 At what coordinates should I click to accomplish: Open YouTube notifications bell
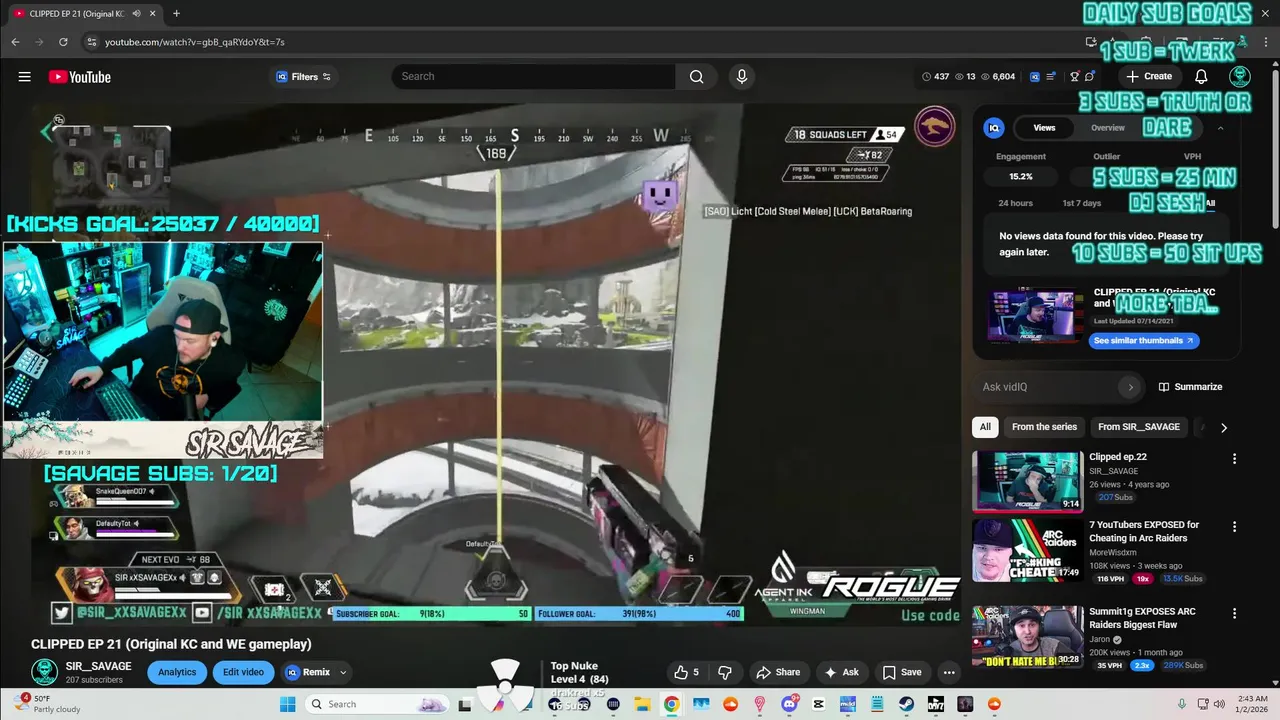pyautogui.click(x=1201, y=77)
